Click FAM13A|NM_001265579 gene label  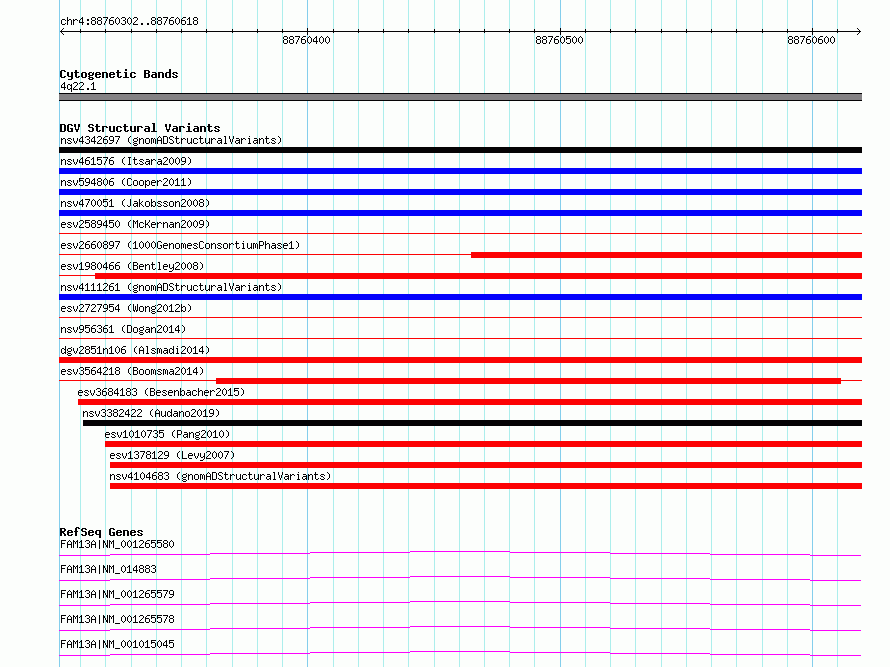pyautogui.click(x=117, y=594)
